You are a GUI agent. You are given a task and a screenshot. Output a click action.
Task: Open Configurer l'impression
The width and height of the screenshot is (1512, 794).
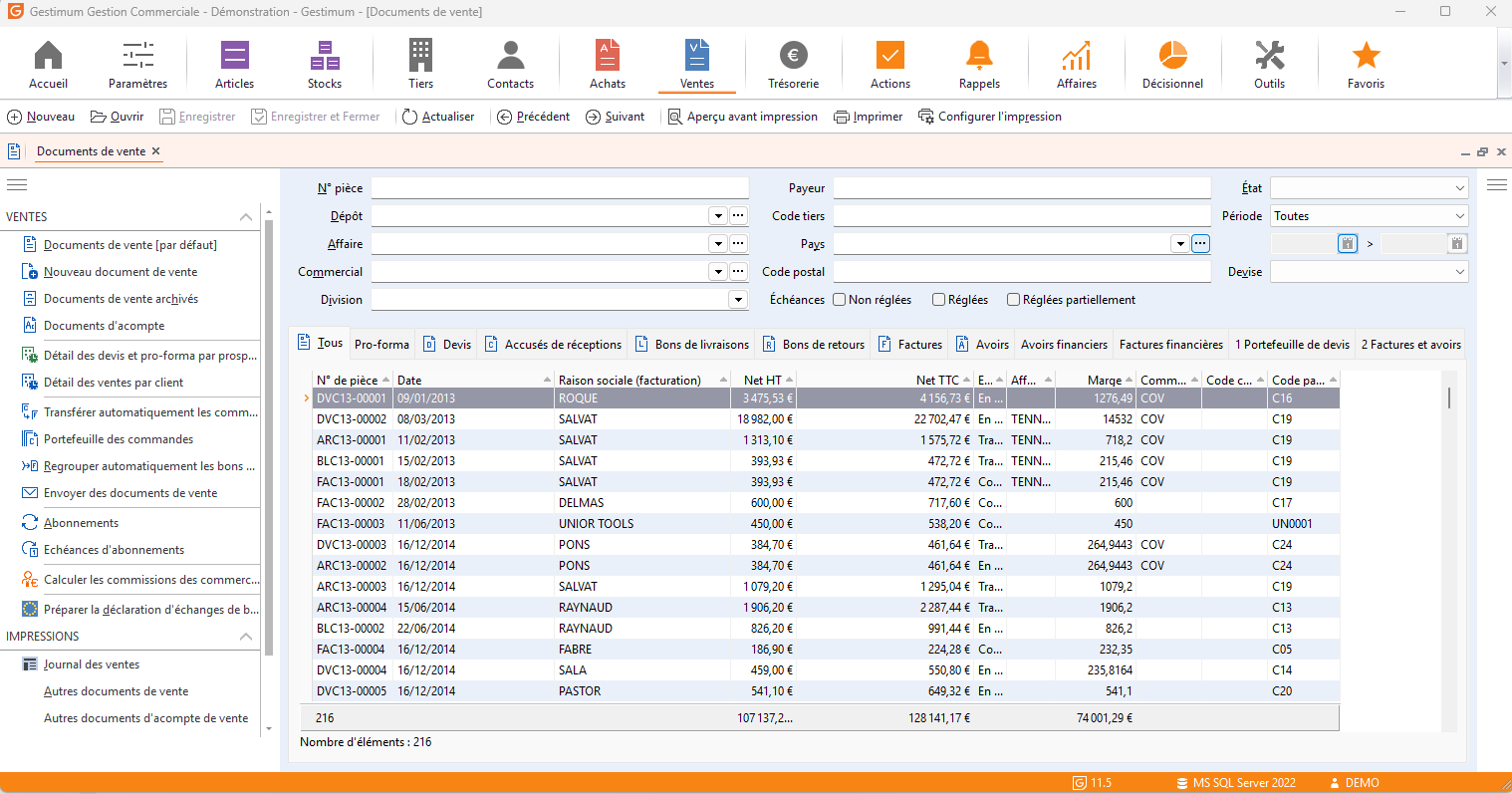(x=990, y=117)
